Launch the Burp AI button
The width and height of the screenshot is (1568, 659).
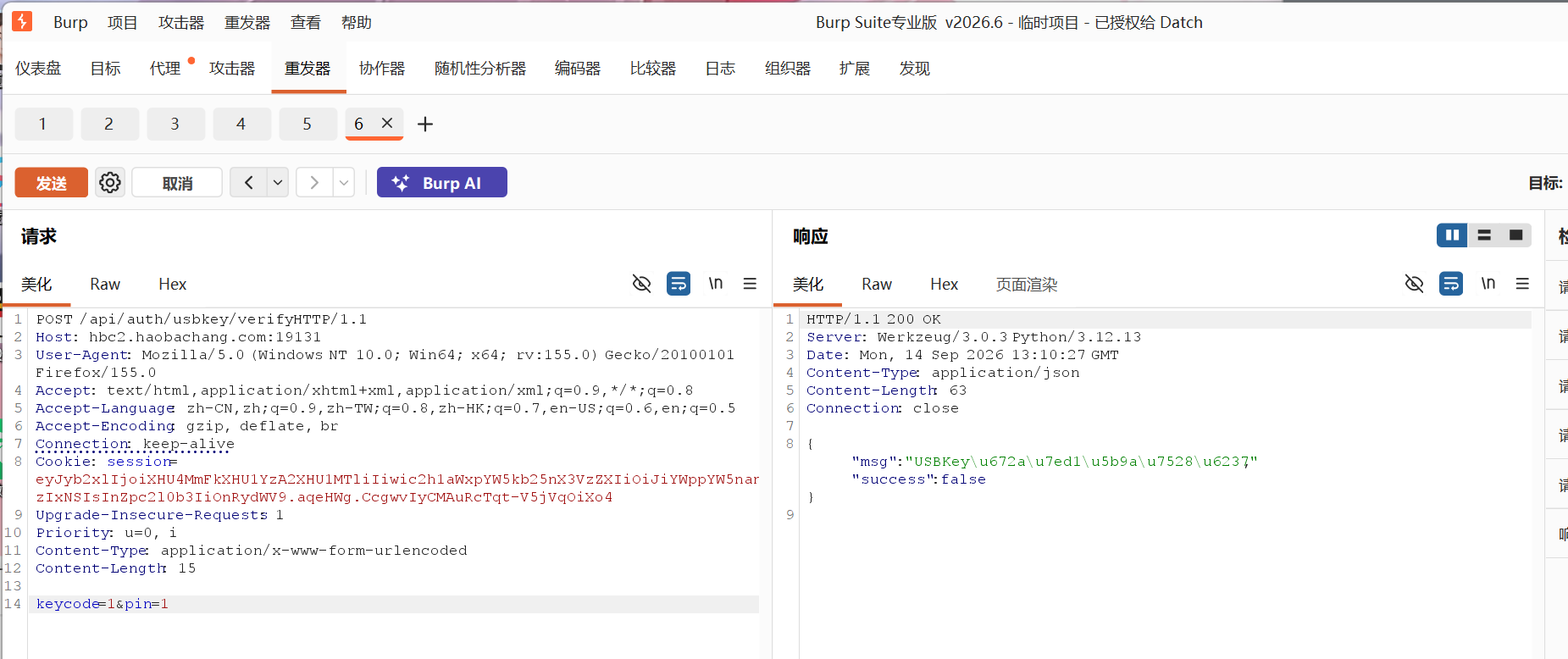(442, 182)
